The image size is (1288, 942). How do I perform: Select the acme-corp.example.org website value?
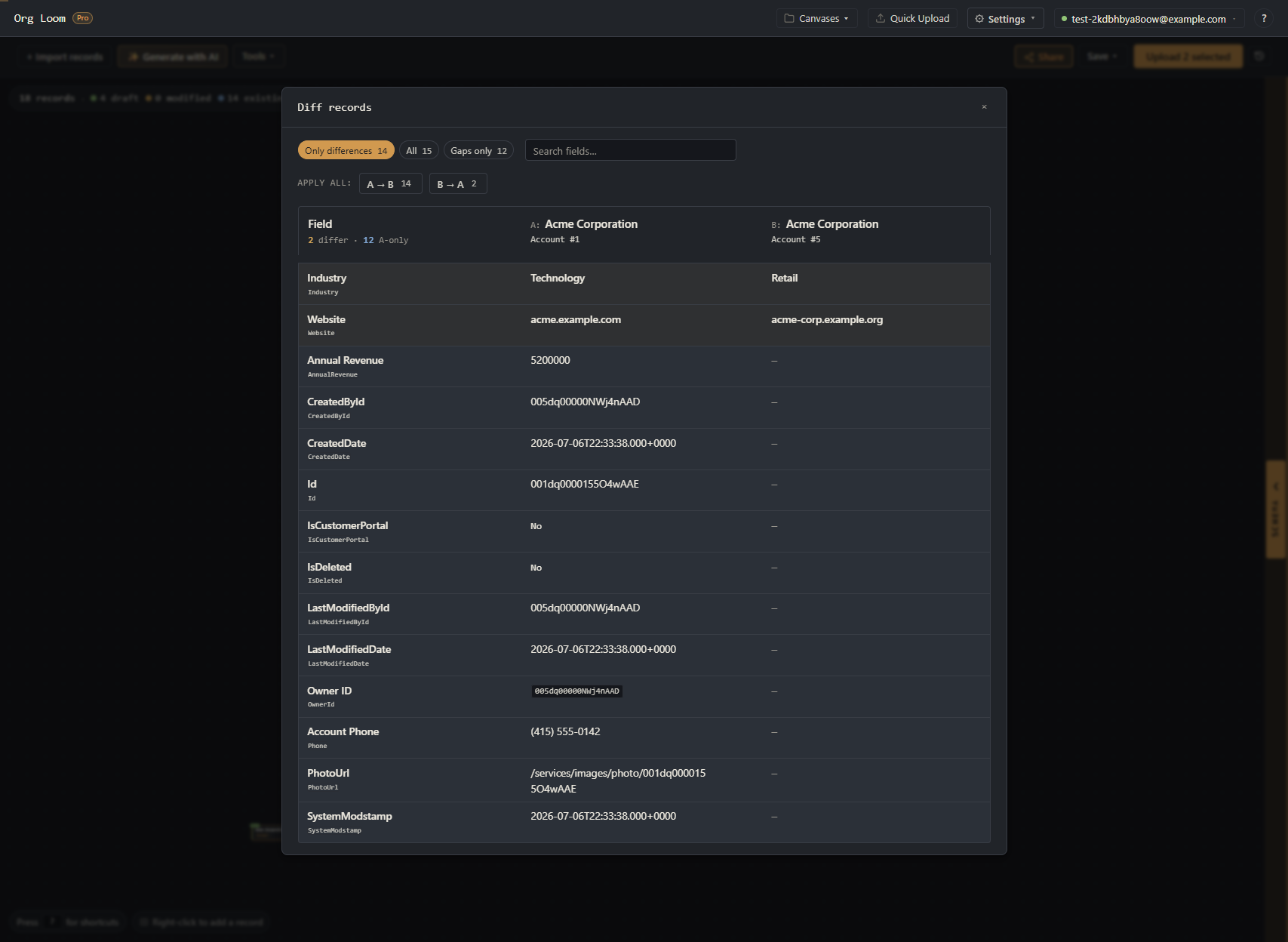(x=827, y=319)
